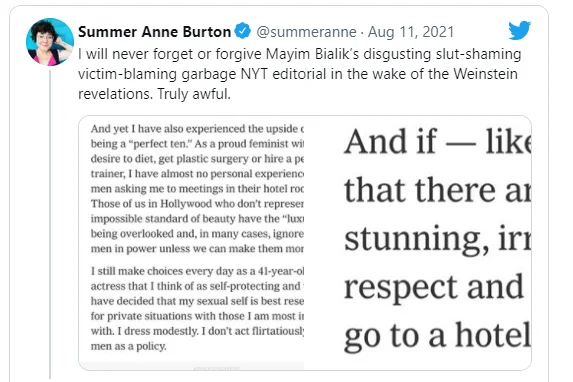Click the "I still make choices" paragraph
Screen dimensions: 573x382
(x=197, y=308)
